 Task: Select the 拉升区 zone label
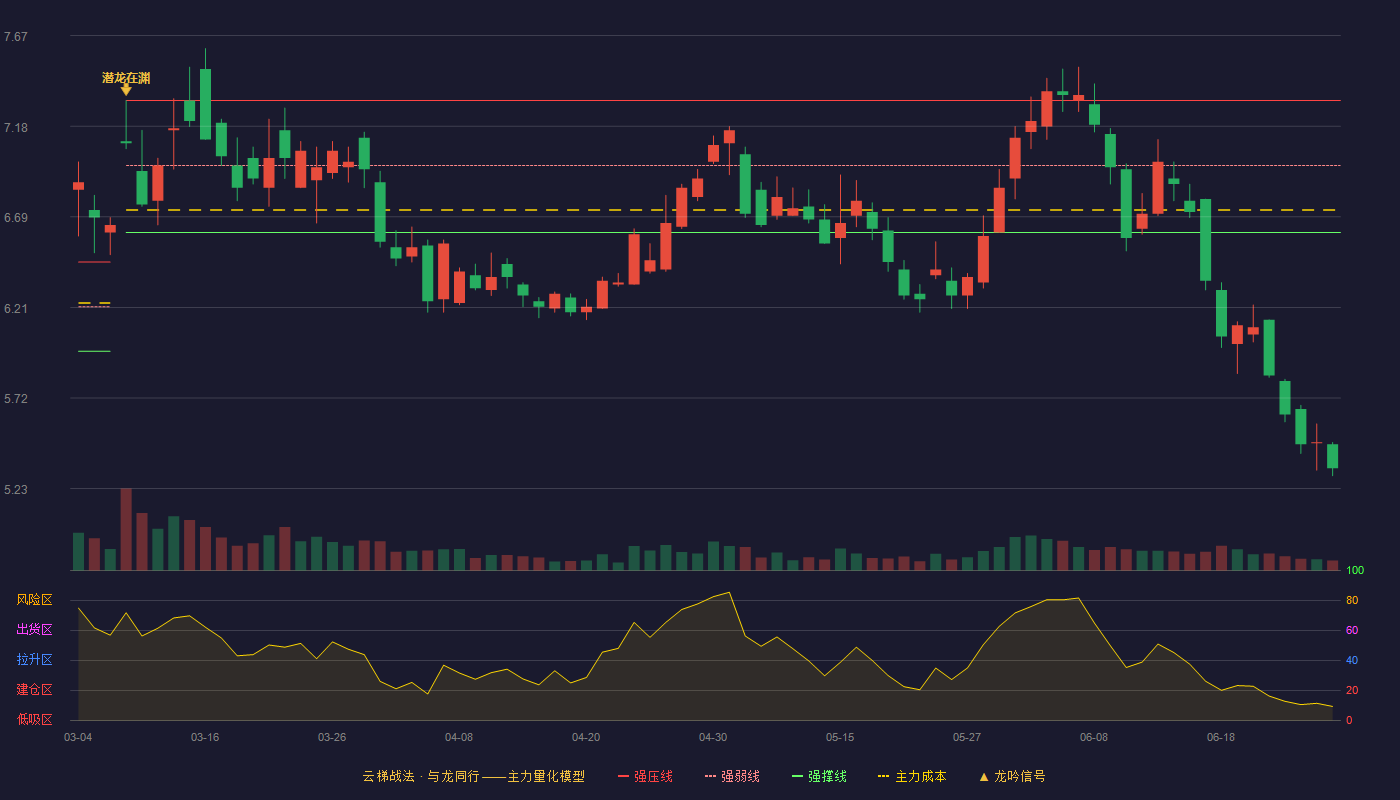pyautogui.click(x=34, y=660)
